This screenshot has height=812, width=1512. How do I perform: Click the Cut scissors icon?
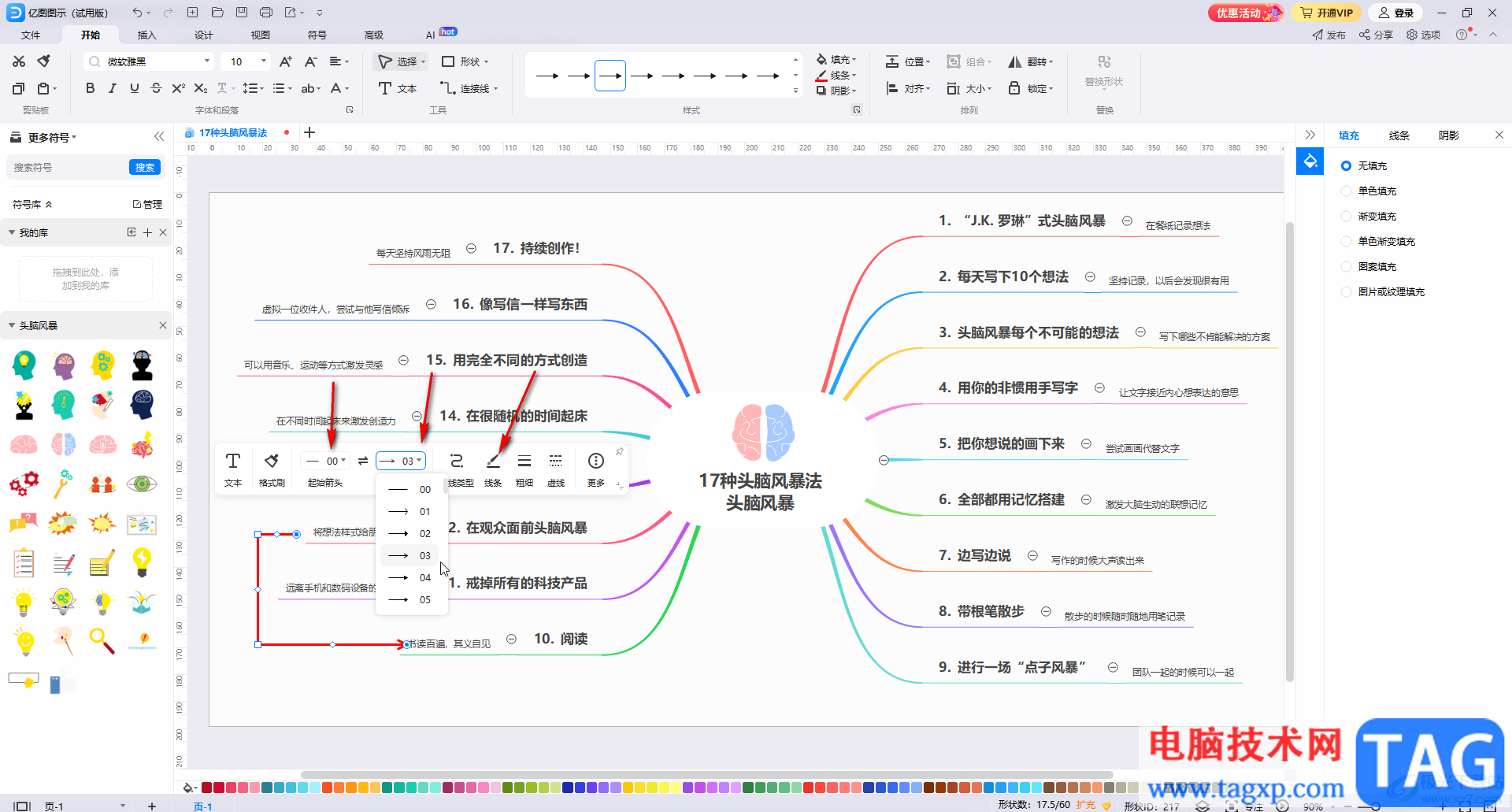(x=19, y=61)
